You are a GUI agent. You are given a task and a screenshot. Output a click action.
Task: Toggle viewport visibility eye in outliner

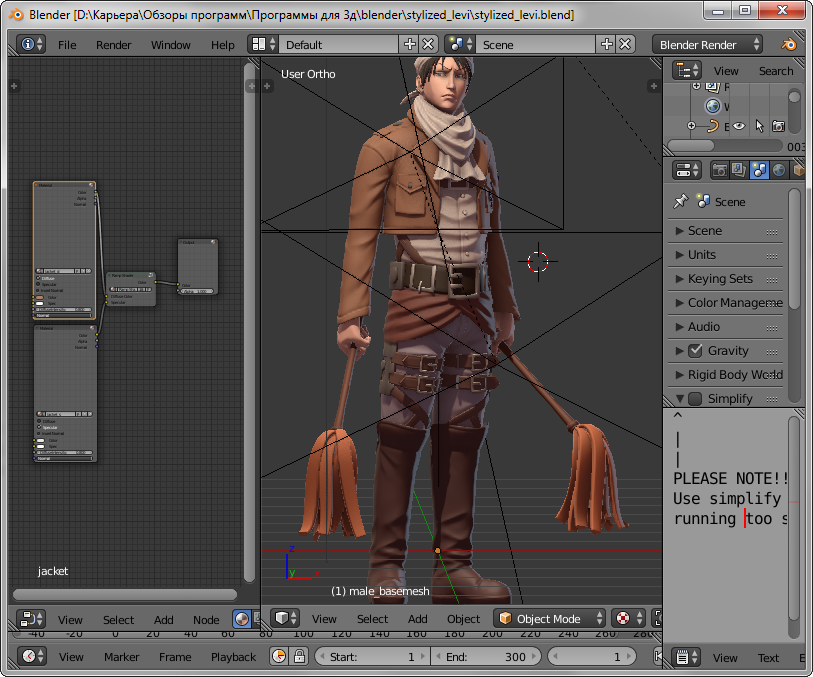coord(739,126)
